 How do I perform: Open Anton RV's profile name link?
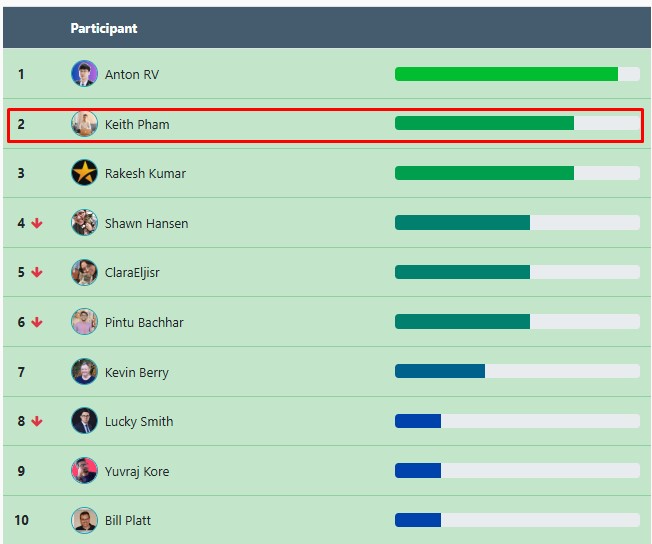pos(132,74)
